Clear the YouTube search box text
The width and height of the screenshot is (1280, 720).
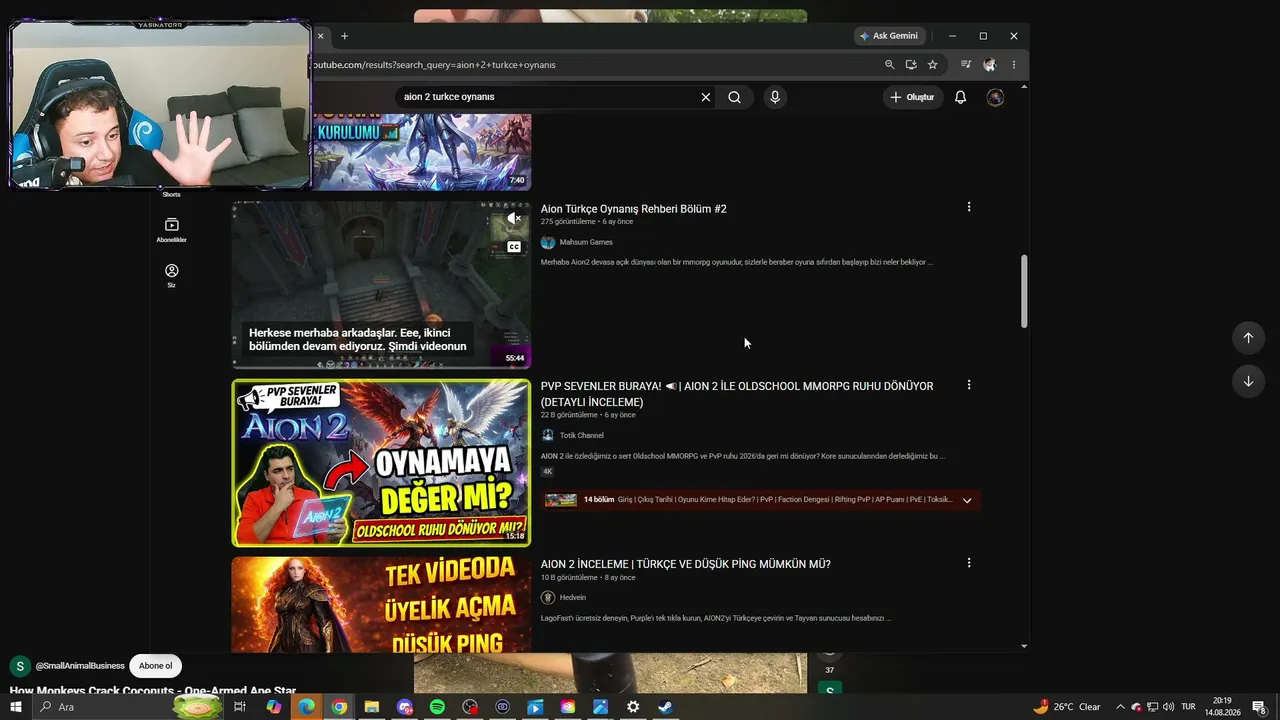click(x=705, y=97)
